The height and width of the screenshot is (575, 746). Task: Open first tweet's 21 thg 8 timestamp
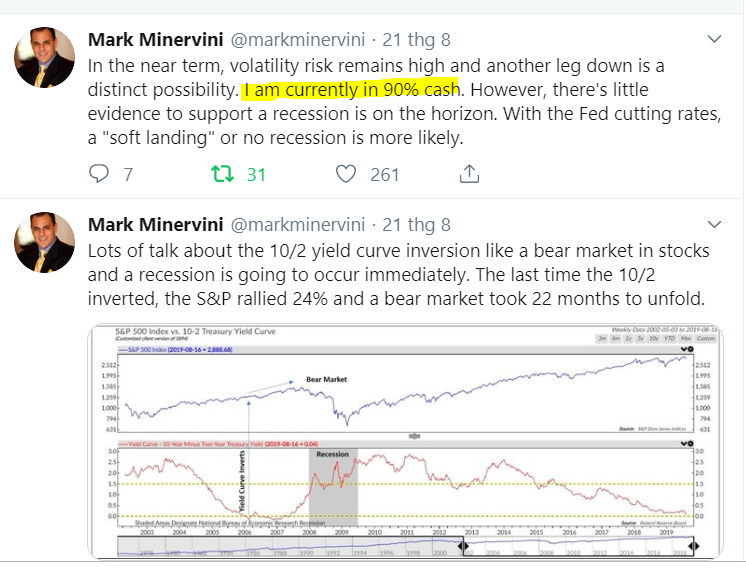pos(416,40)
